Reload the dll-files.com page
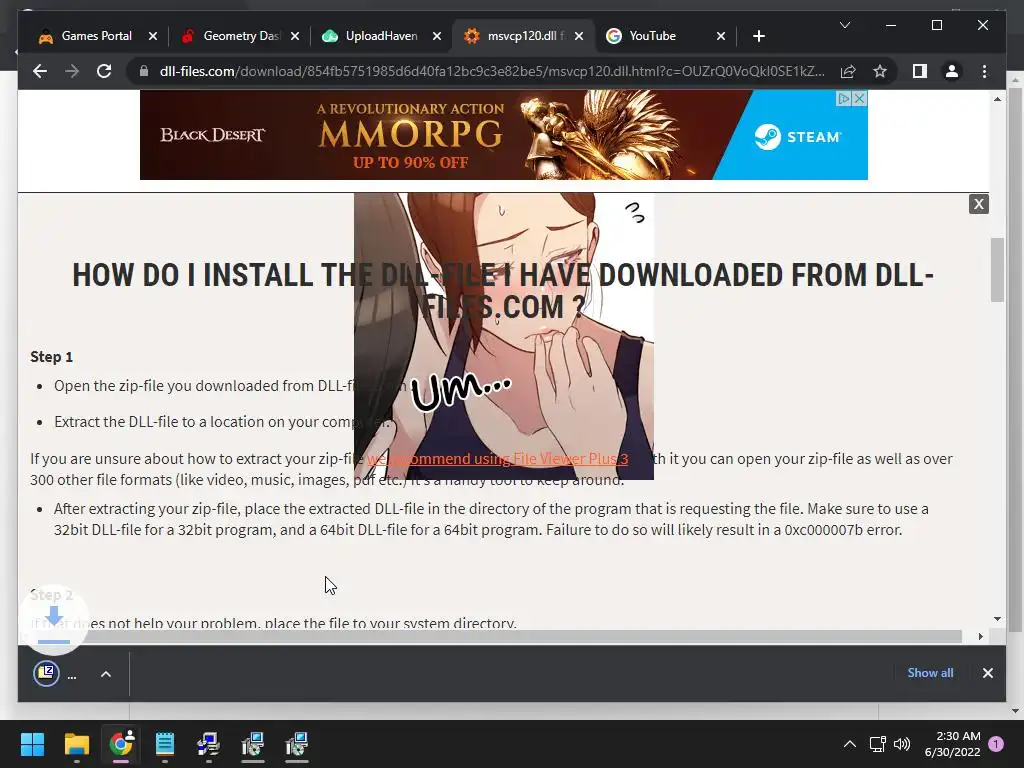This screenshot has width=1024, height=768. (104, 71)
